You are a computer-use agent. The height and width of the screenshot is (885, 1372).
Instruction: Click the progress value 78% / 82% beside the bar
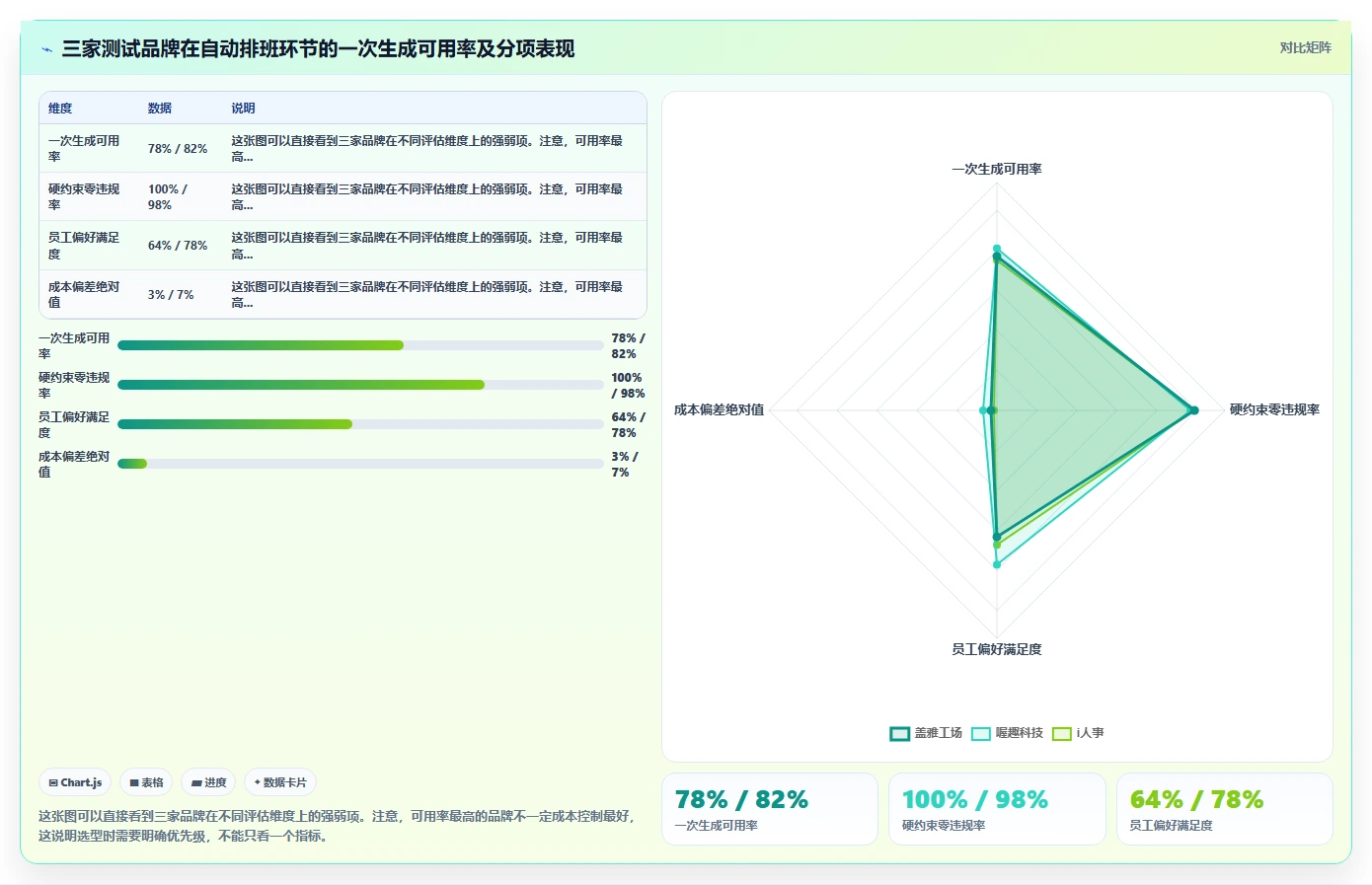click(628, 345)
